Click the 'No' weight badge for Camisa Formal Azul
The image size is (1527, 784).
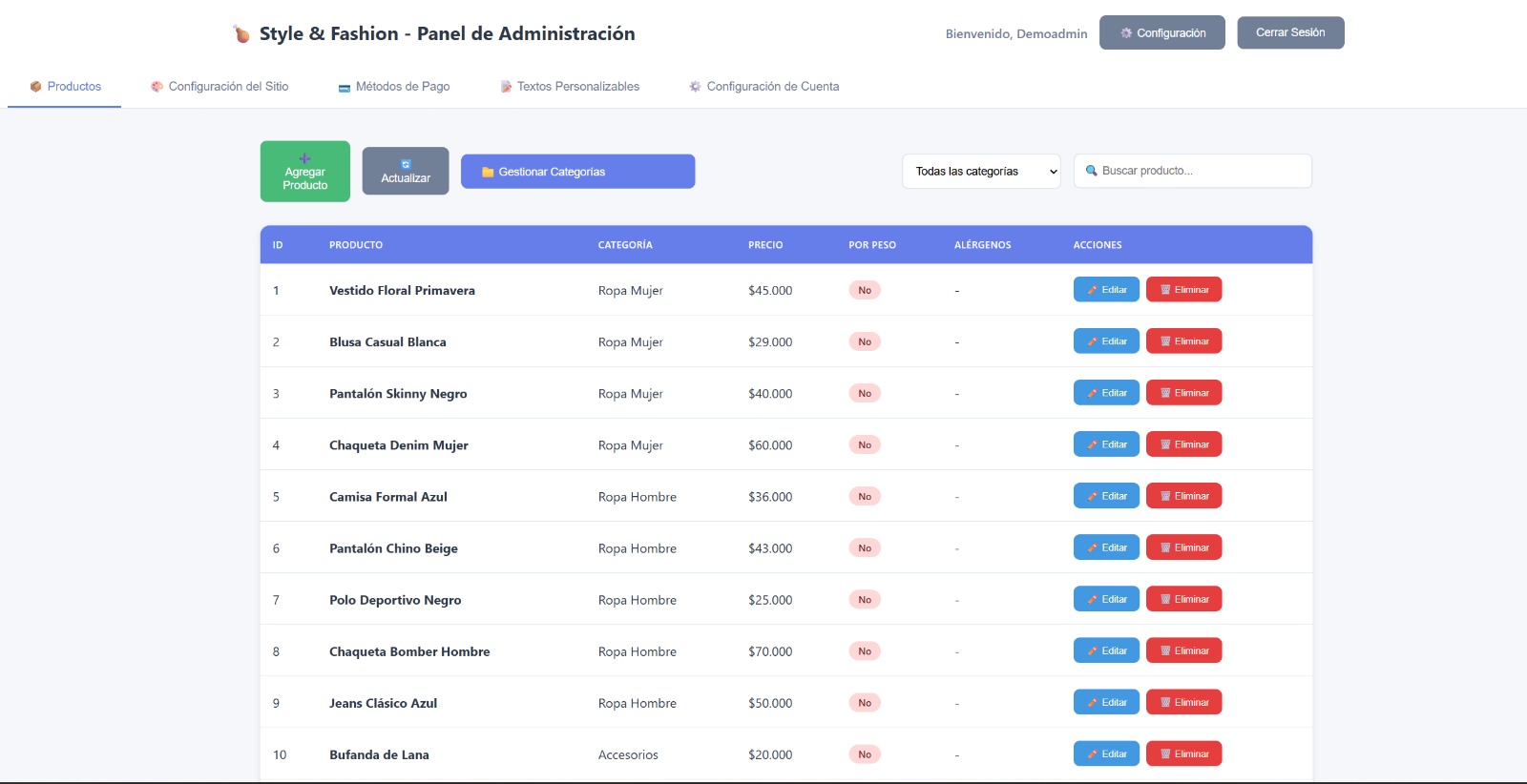864,496
